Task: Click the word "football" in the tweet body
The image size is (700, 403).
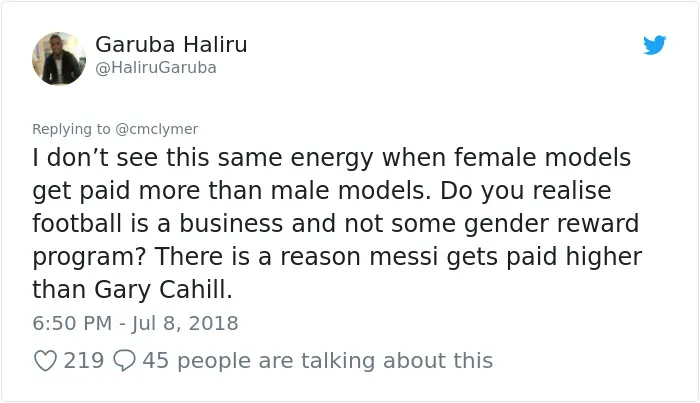Action: [77, 223]
